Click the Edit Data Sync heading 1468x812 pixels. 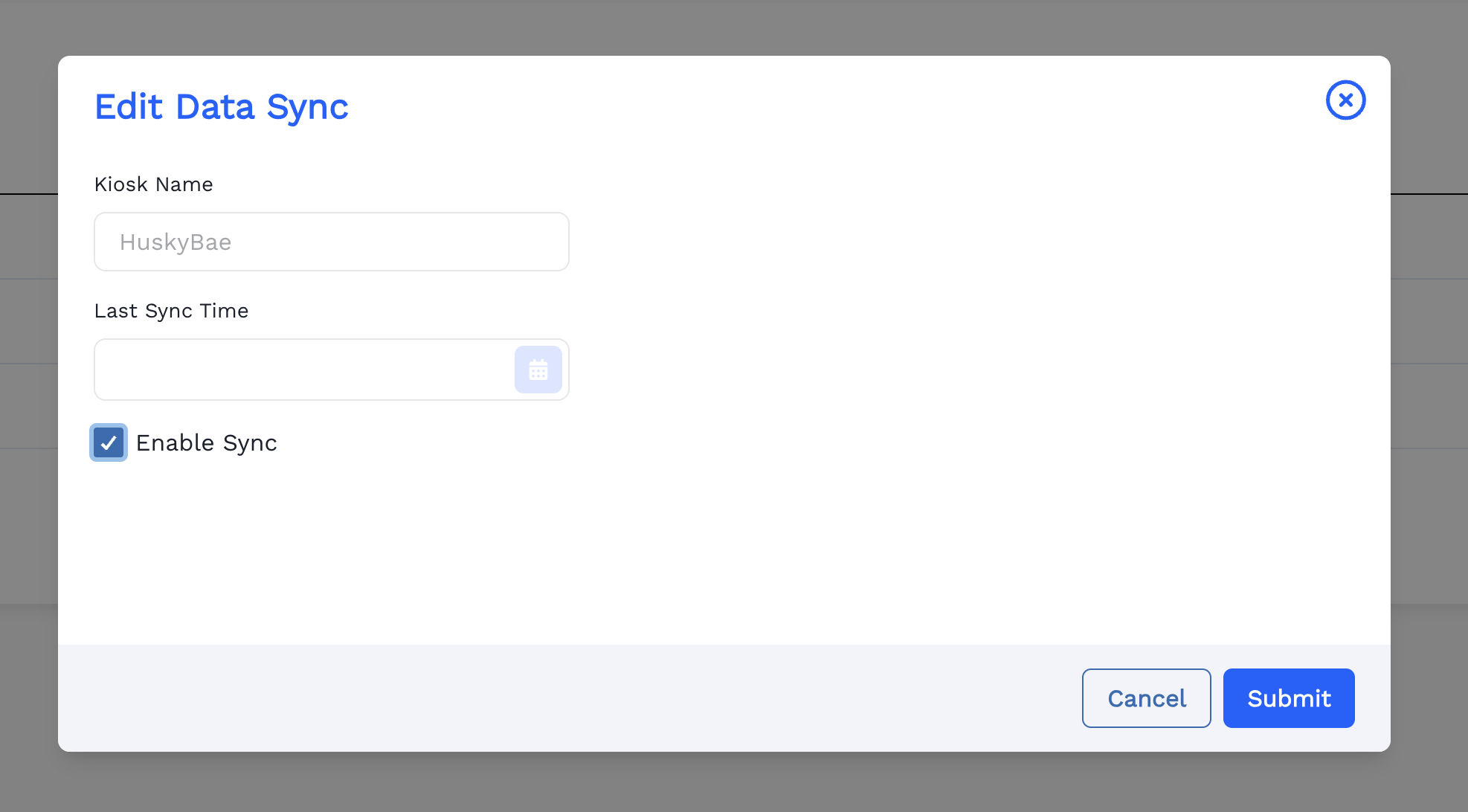pos(221,107)
